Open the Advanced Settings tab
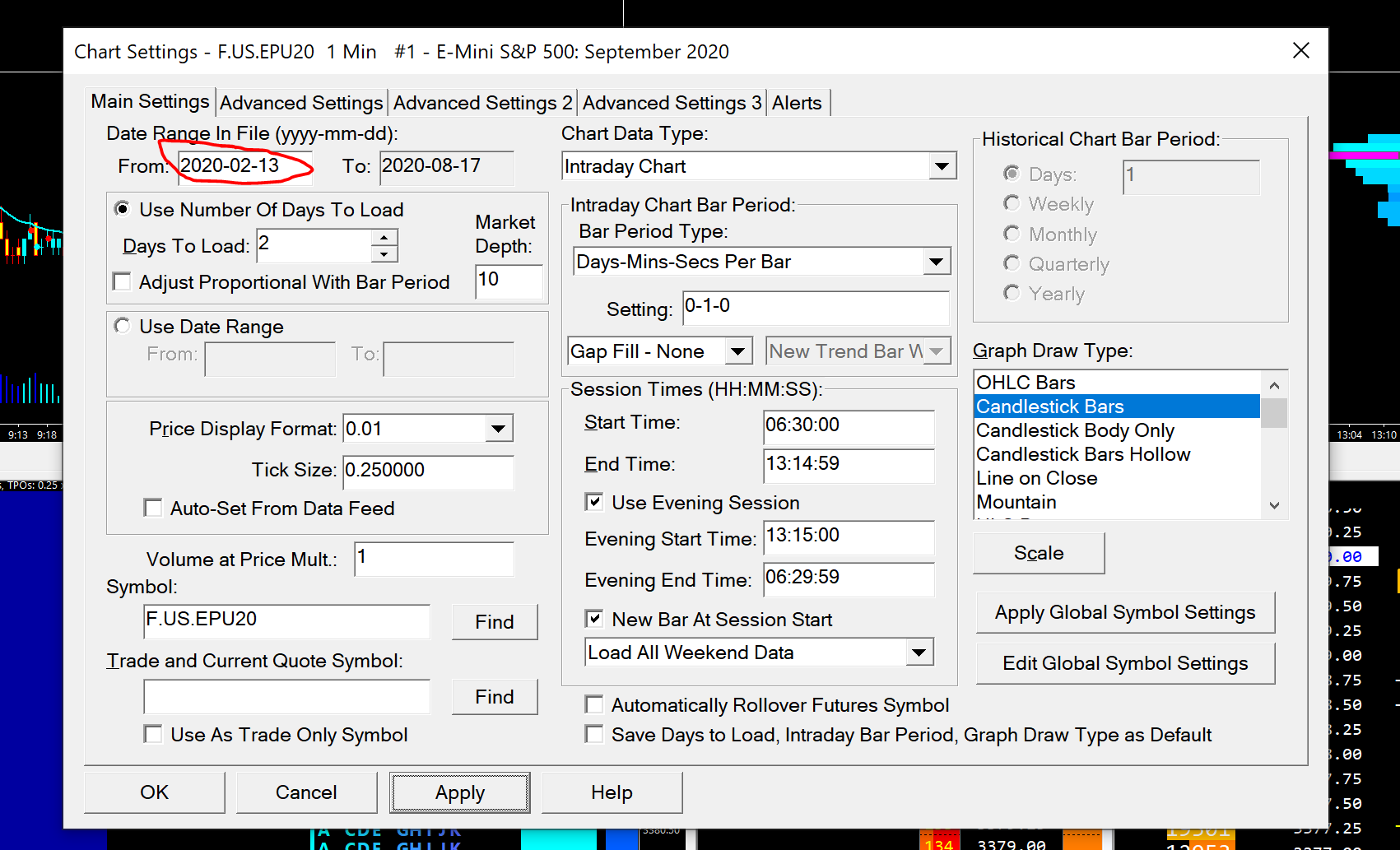This screenshot has width=1400, height=850. point(301,103)
